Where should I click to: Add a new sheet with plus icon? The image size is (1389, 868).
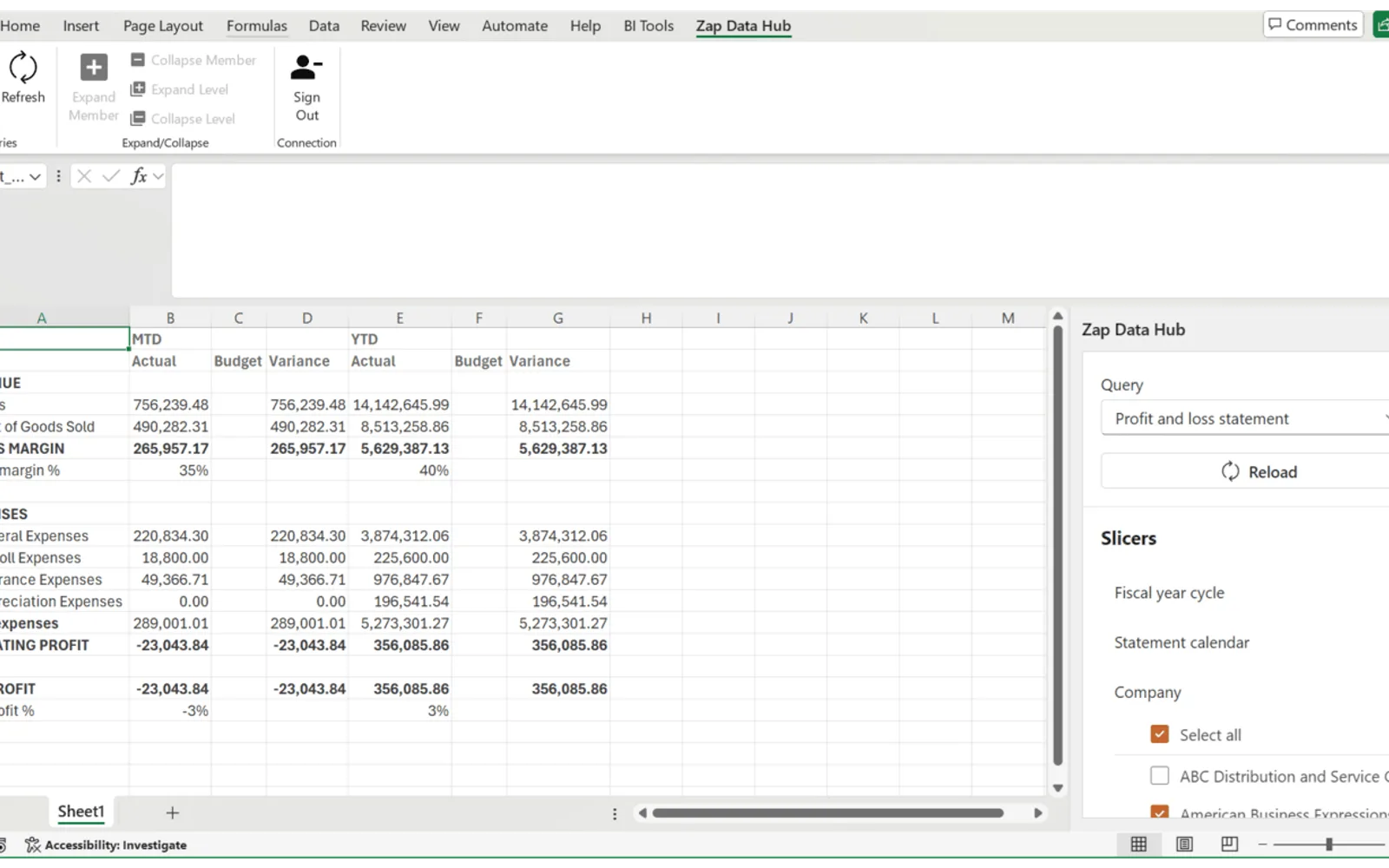172,812
